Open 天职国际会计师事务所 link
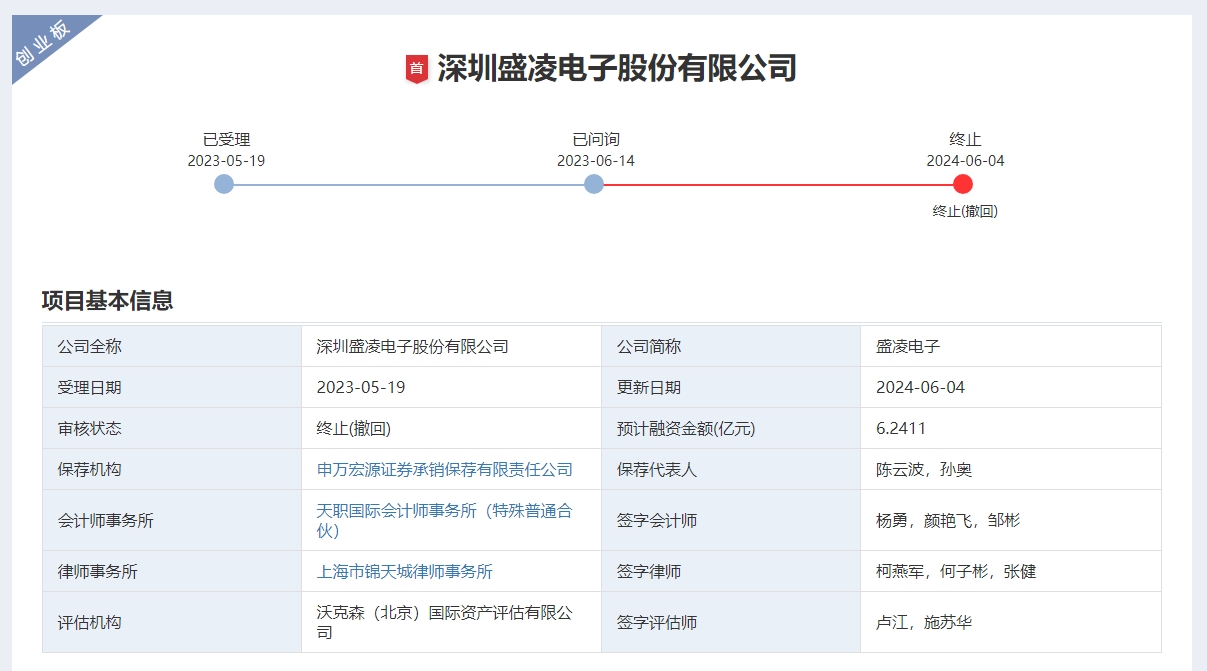The height and width of the screenshot is (671, 1207). (x=445, y=520)
